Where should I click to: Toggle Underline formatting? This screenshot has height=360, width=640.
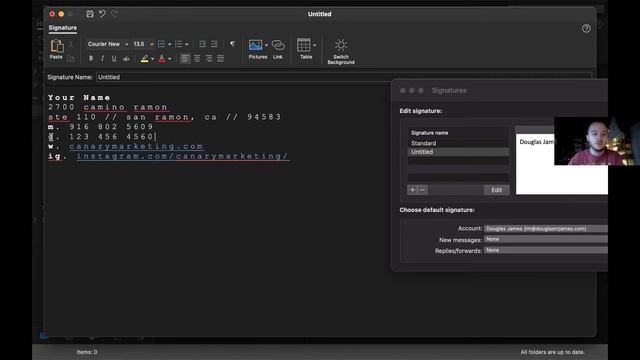pyautogui.click(x=114, y=59)
